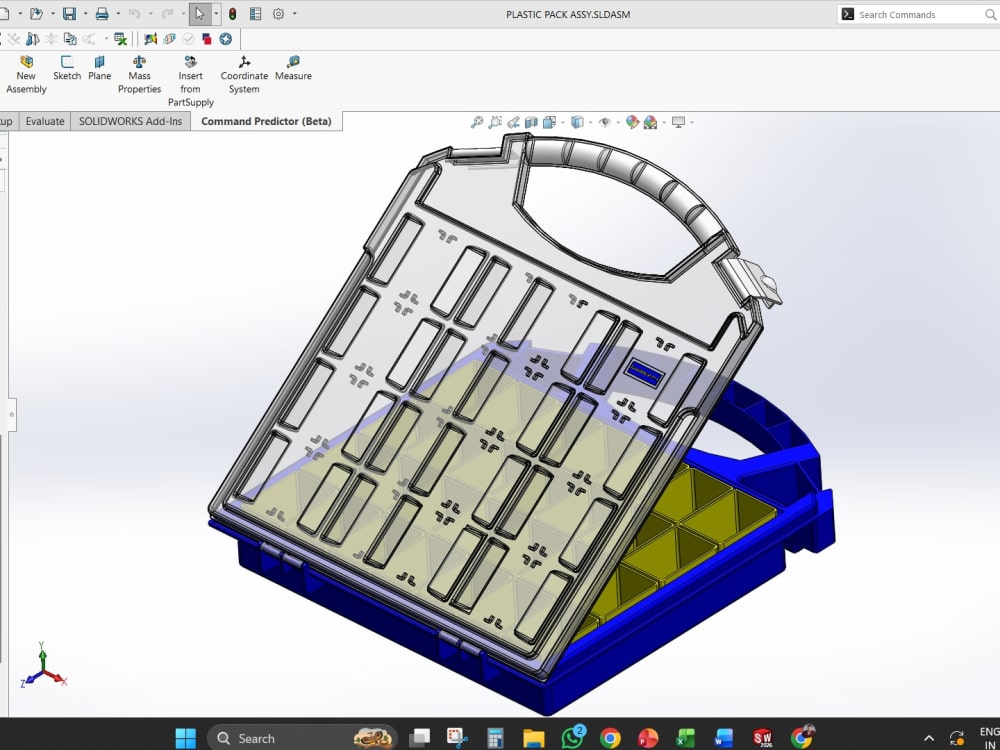Click the copy-with-question documents icon
1000x750 pixels.
coord(70,39)
